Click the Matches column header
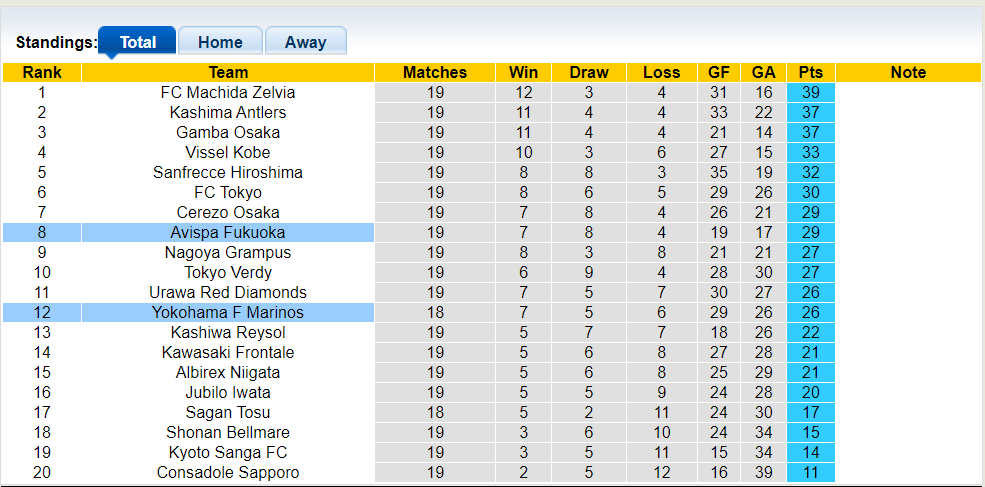Viewport: 985px width, 487px height. (435, 72)
